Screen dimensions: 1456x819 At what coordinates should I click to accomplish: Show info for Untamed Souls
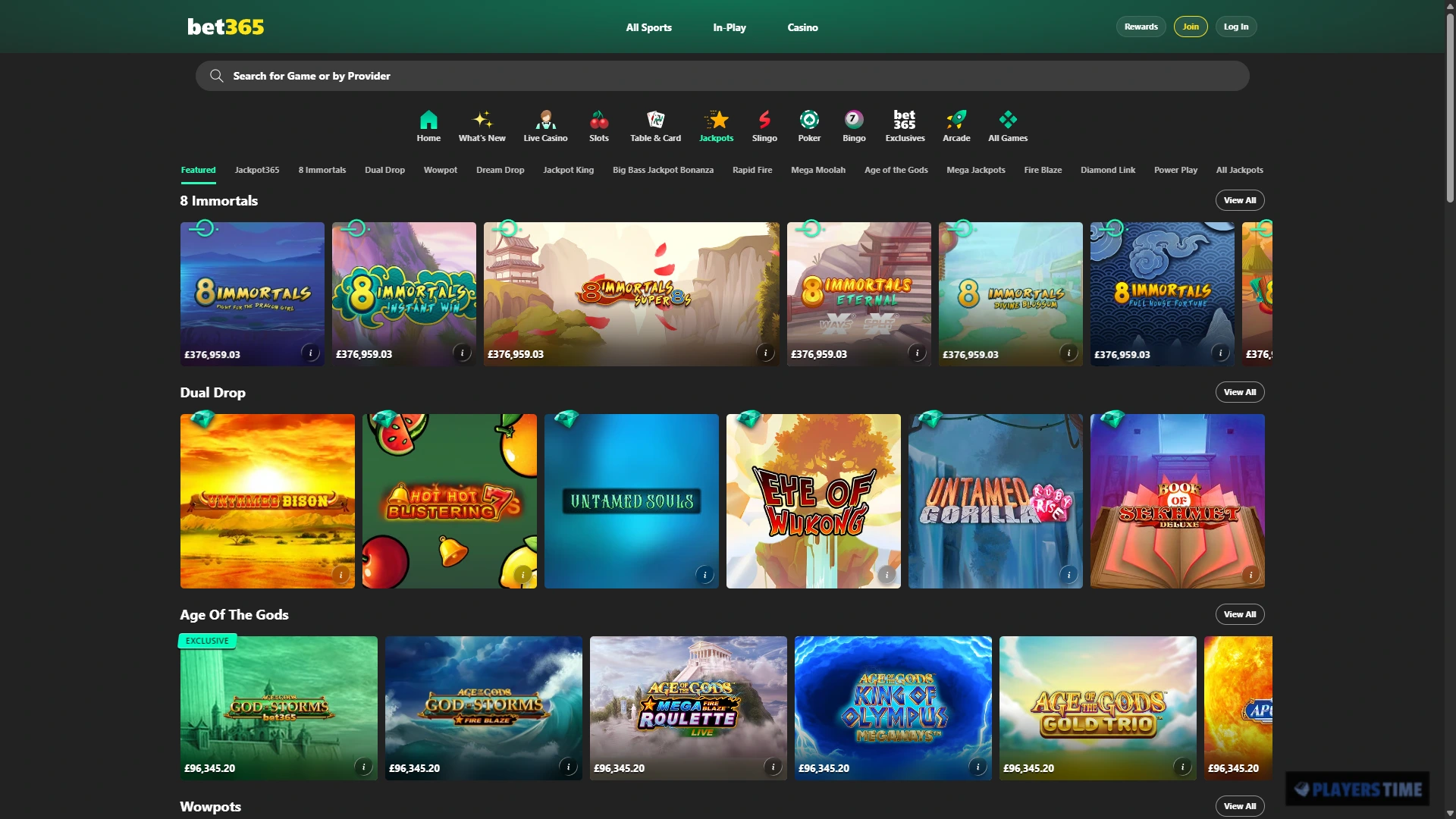704,575
